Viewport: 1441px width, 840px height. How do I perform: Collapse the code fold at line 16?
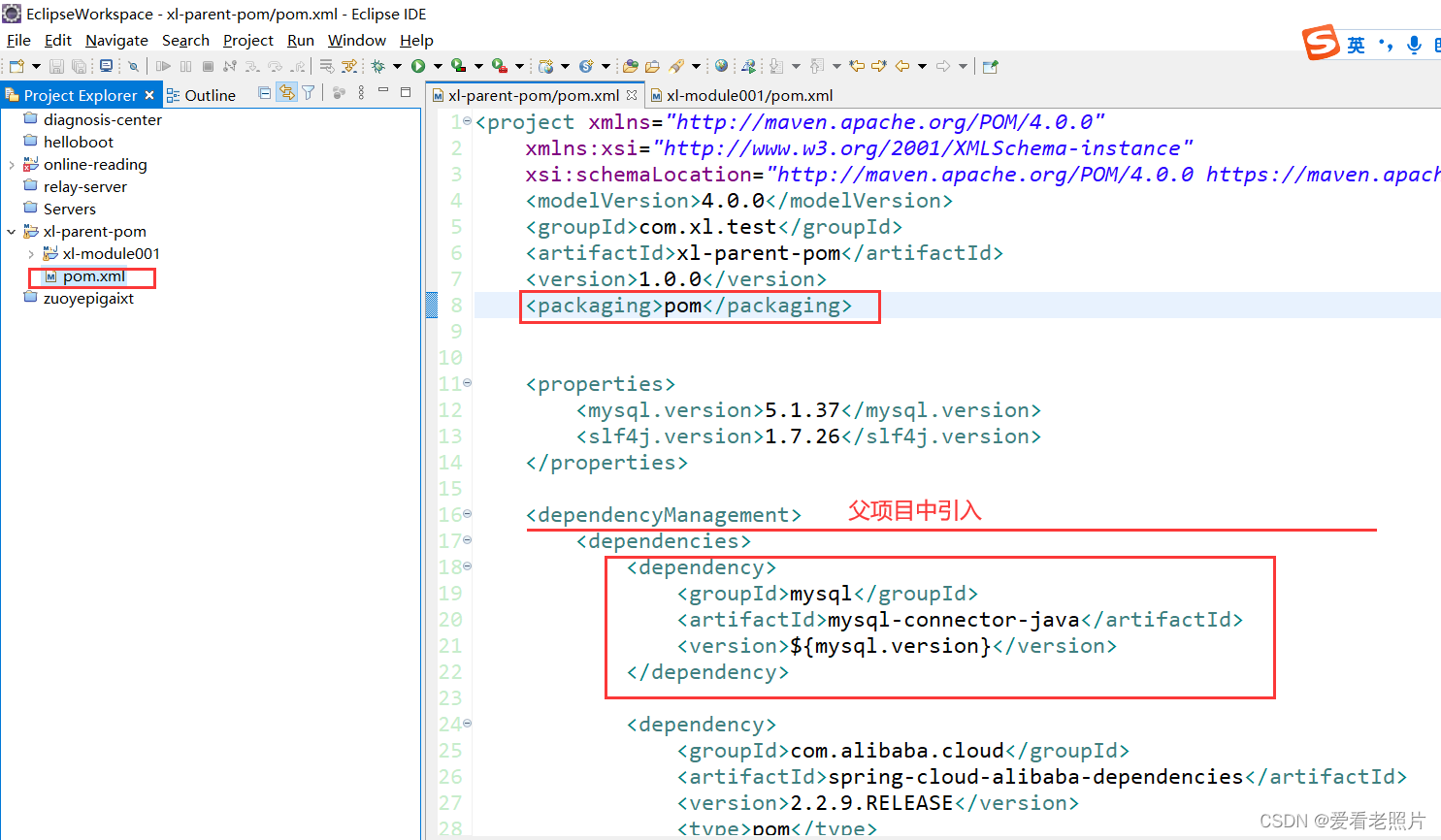click(468, 514)
